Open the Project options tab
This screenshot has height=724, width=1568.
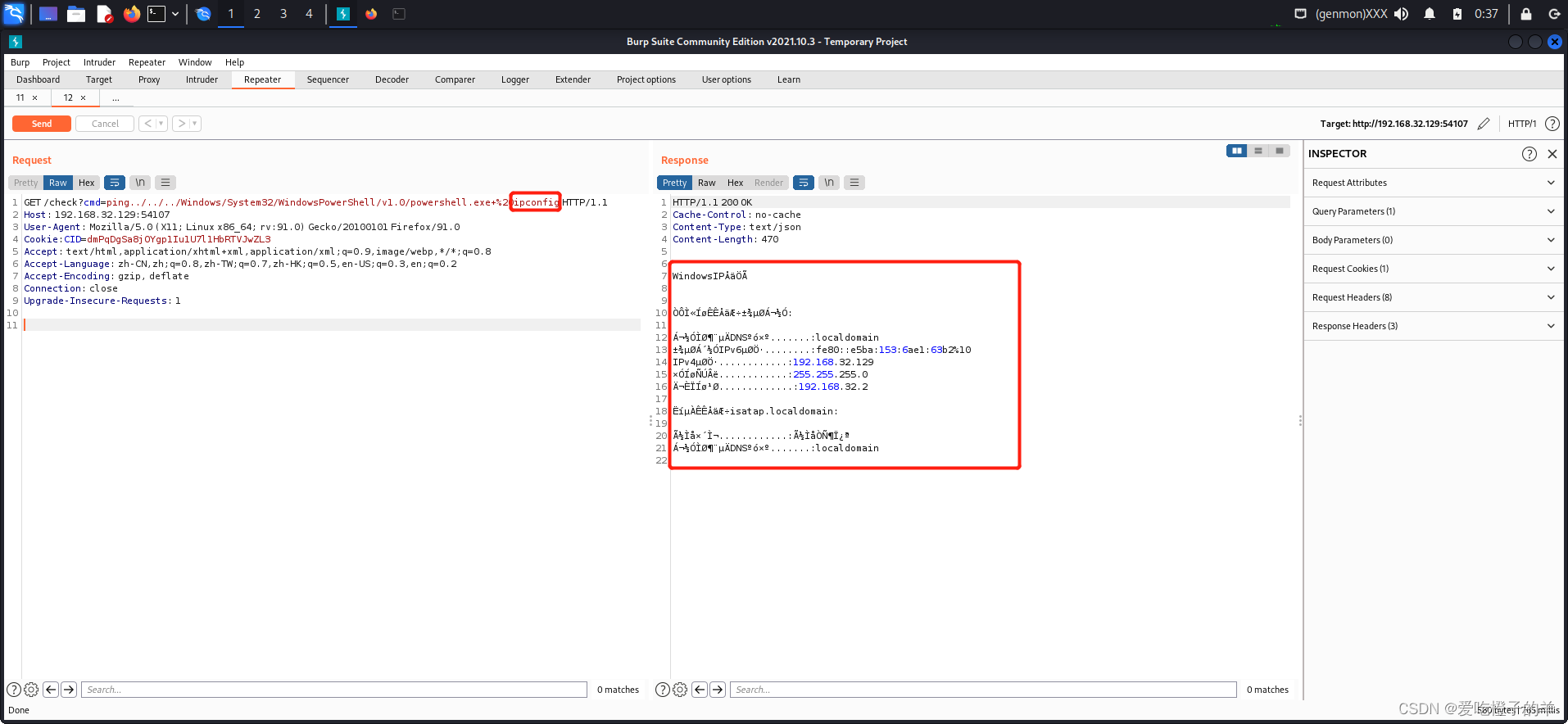point(646,79)
